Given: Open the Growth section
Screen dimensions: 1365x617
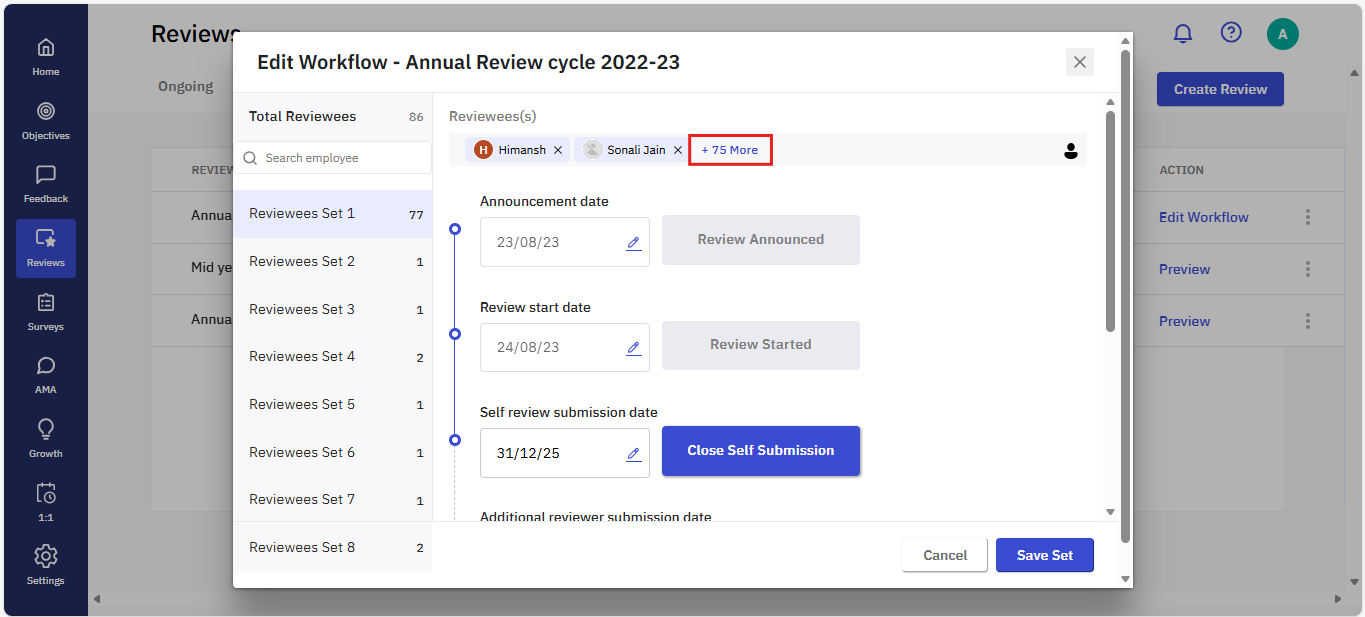Looking at the screenshot, I should click(x=45, y=438).
